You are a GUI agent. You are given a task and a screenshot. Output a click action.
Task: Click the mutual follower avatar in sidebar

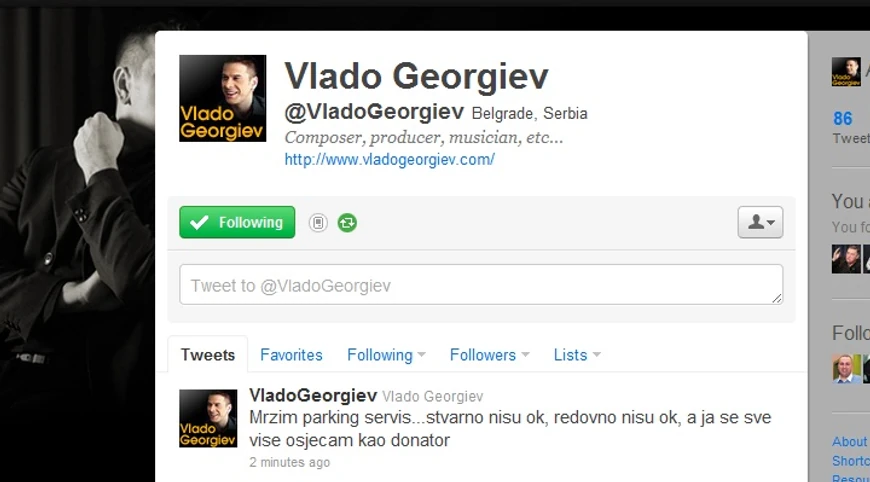pos(846,259)
